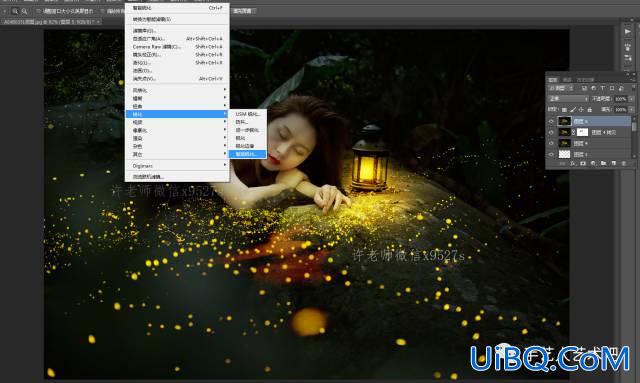Toggle the resize windows to fit checkbox
The height and width of the screenshot is (383, 640).
click(38, 11)
